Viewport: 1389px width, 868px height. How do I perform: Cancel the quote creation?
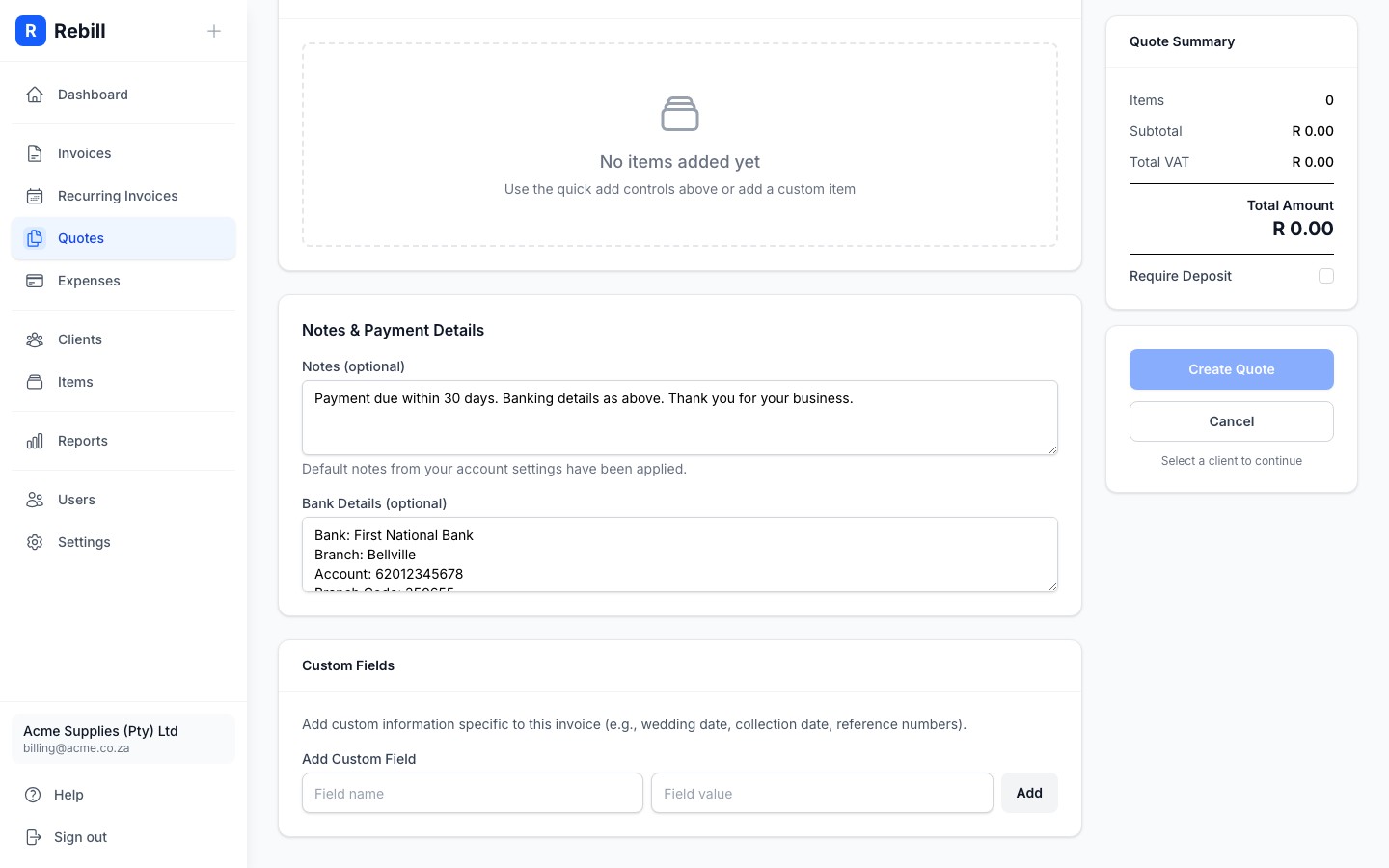(1232, 421)
